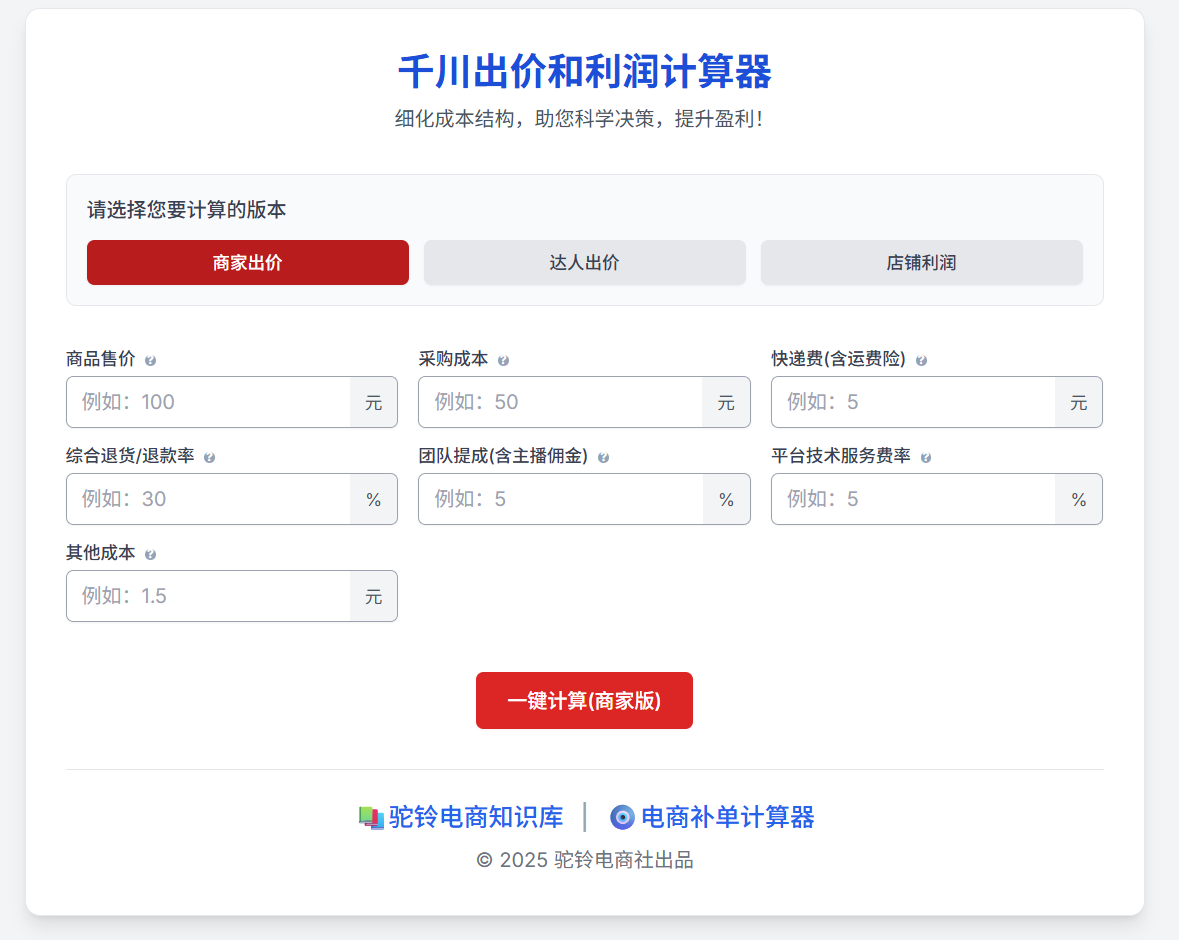This screenshot has height=940, width=1179.
Task: Click the % suffix of 平台技术服务费率 field
Action: pyautogui.click(x=1079, y=499)
